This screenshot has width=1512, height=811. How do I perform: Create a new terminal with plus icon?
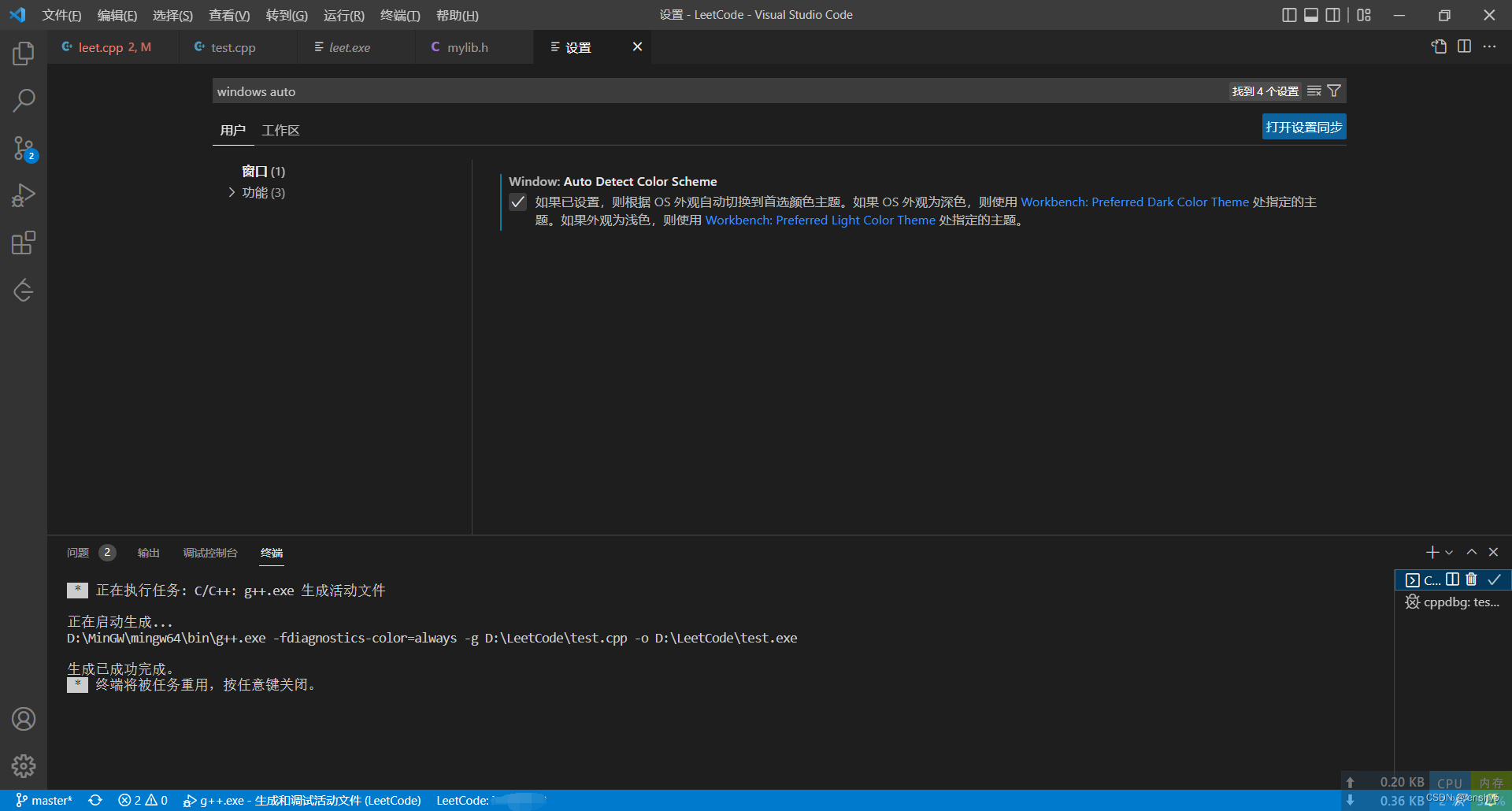click(x=1432, y=553)
